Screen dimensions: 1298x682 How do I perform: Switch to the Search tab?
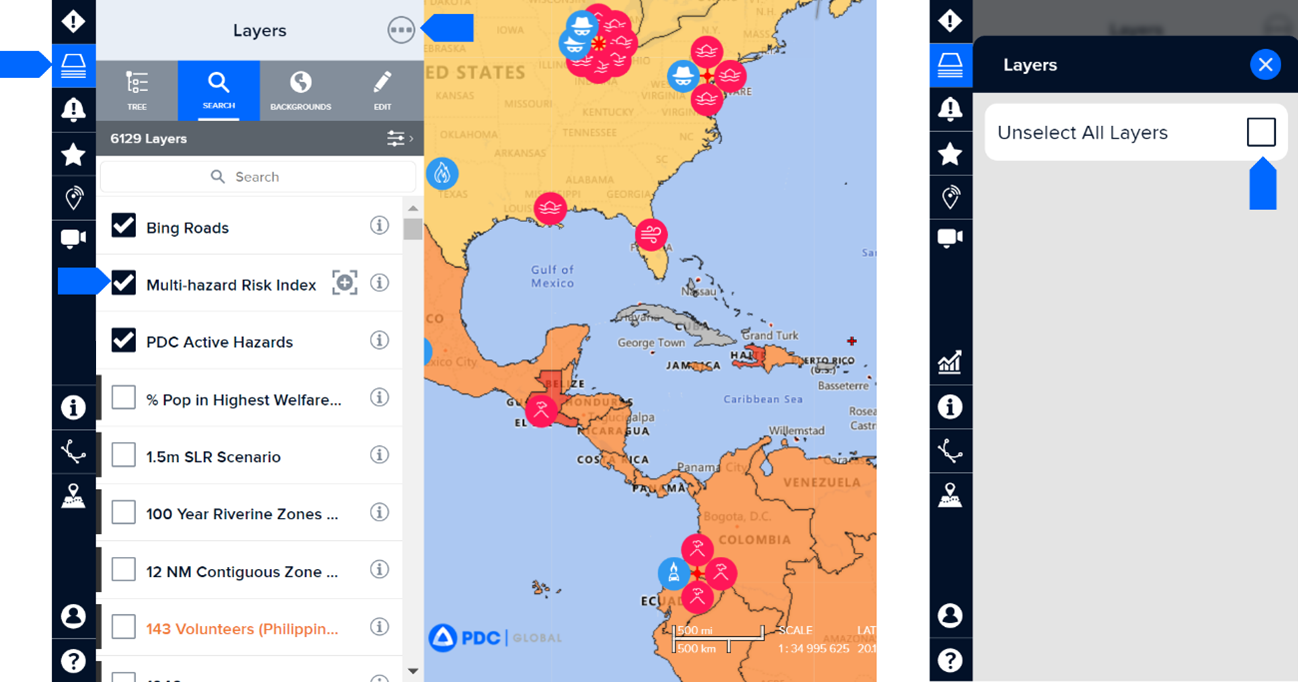click(x=219, y=90)
